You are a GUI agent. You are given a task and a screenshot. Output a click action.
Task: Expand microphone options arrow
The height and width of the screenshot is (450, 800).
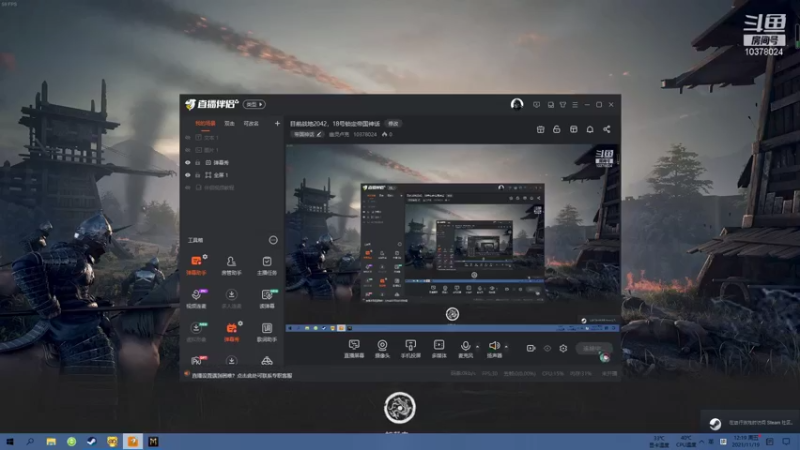pos(477,347)
